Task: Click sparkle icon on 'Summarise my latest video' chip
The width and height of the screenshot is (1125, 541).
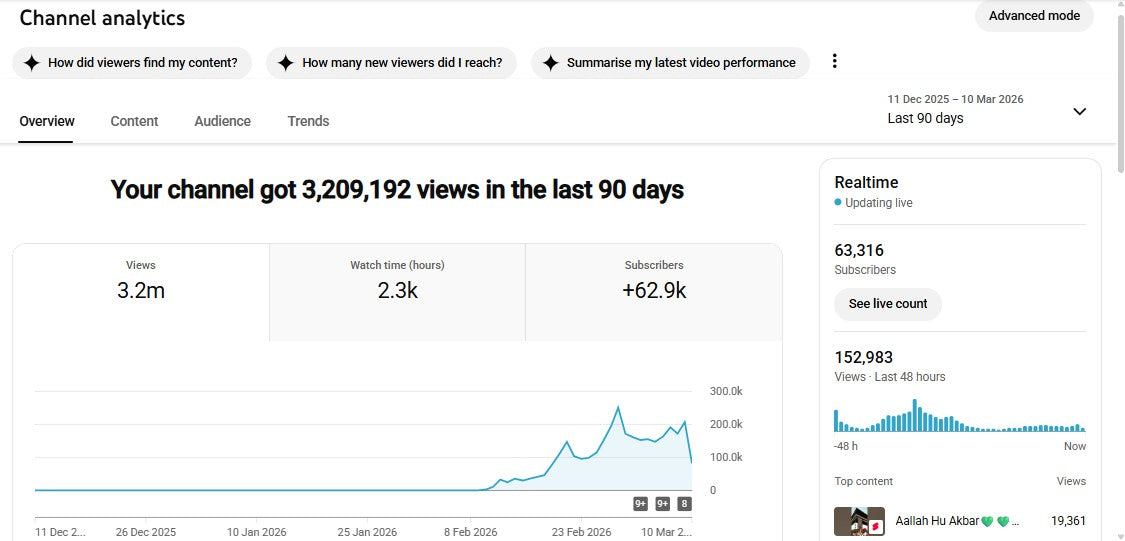Action: [550, 63]
